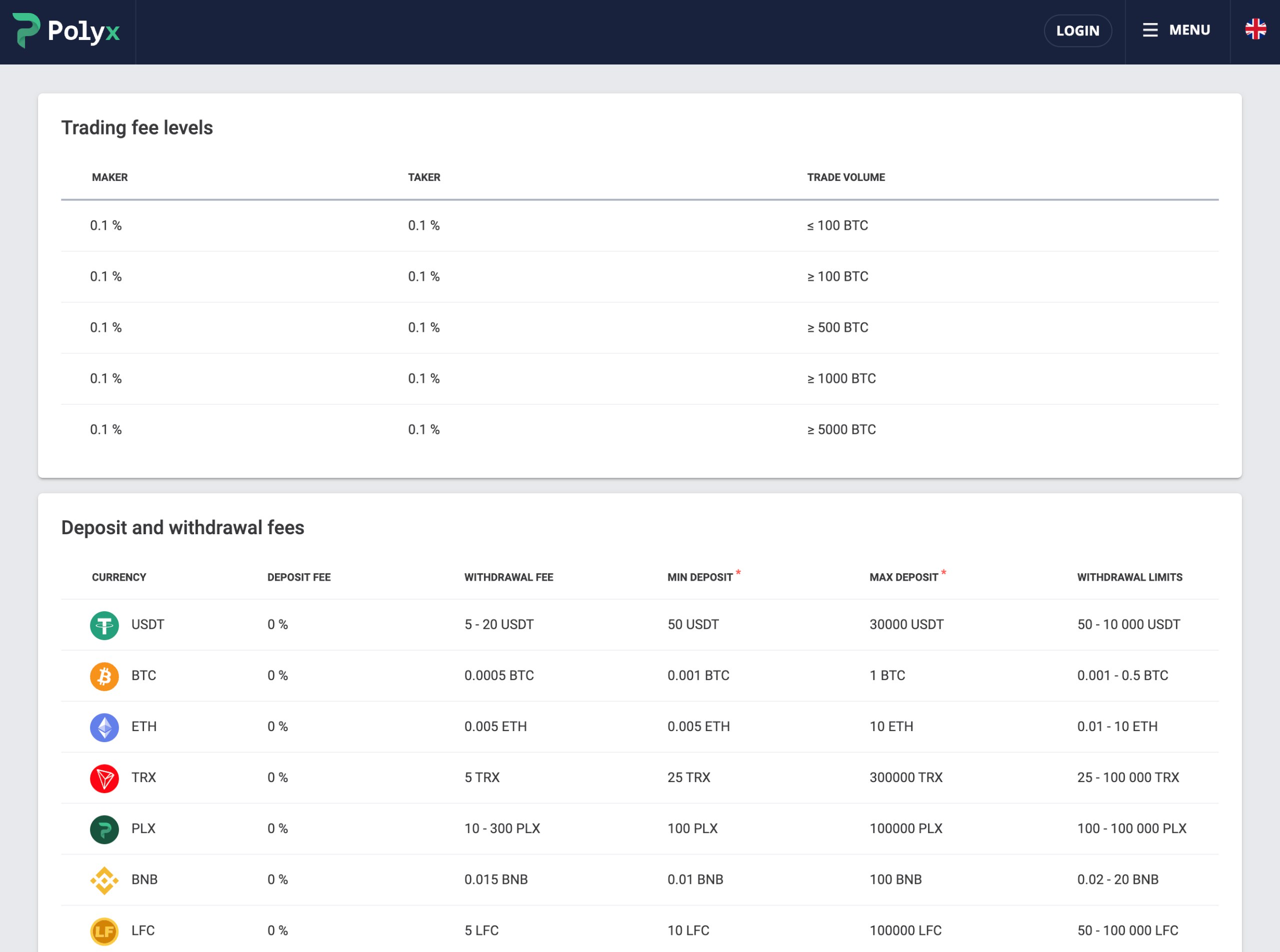Click the Ethereum ETH coin icon
The width and height of the screenshot is (1280, 952).
click(x=104, y=727)
